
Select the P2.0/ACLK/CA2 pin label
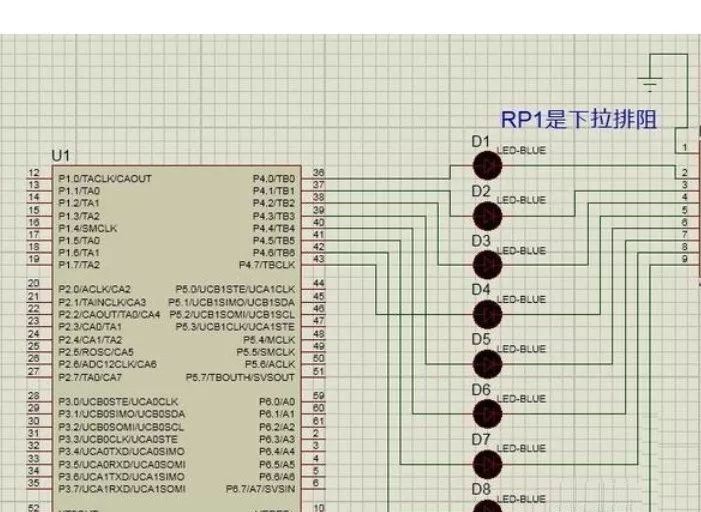tap(94, 289)
